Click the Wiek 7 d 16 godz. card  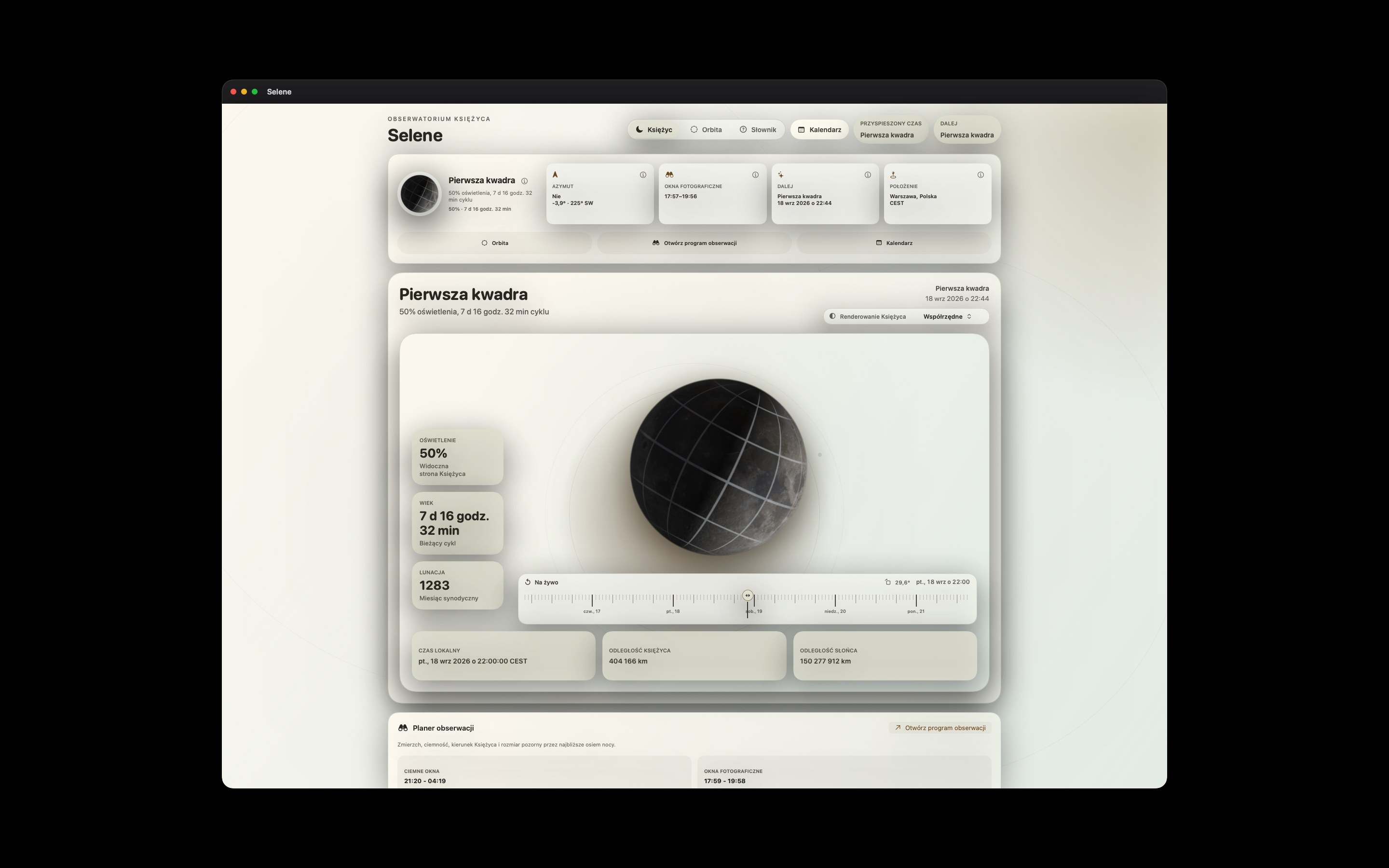click(457, 523)
